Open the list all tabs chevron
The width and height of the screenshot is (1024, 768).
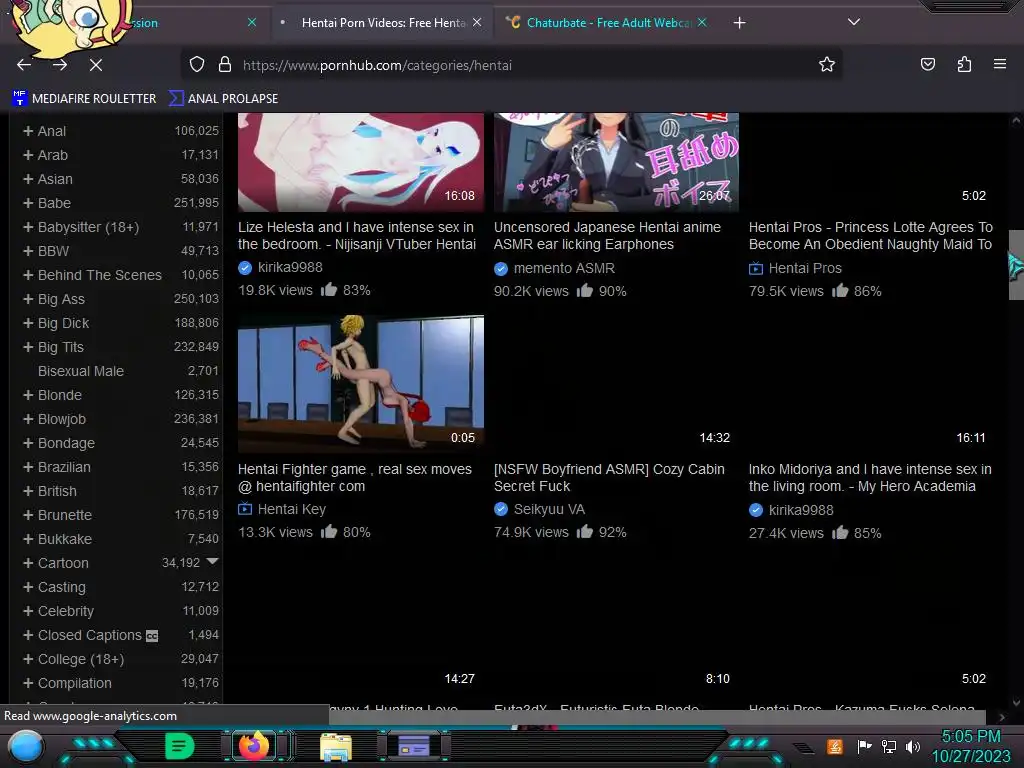854,22
